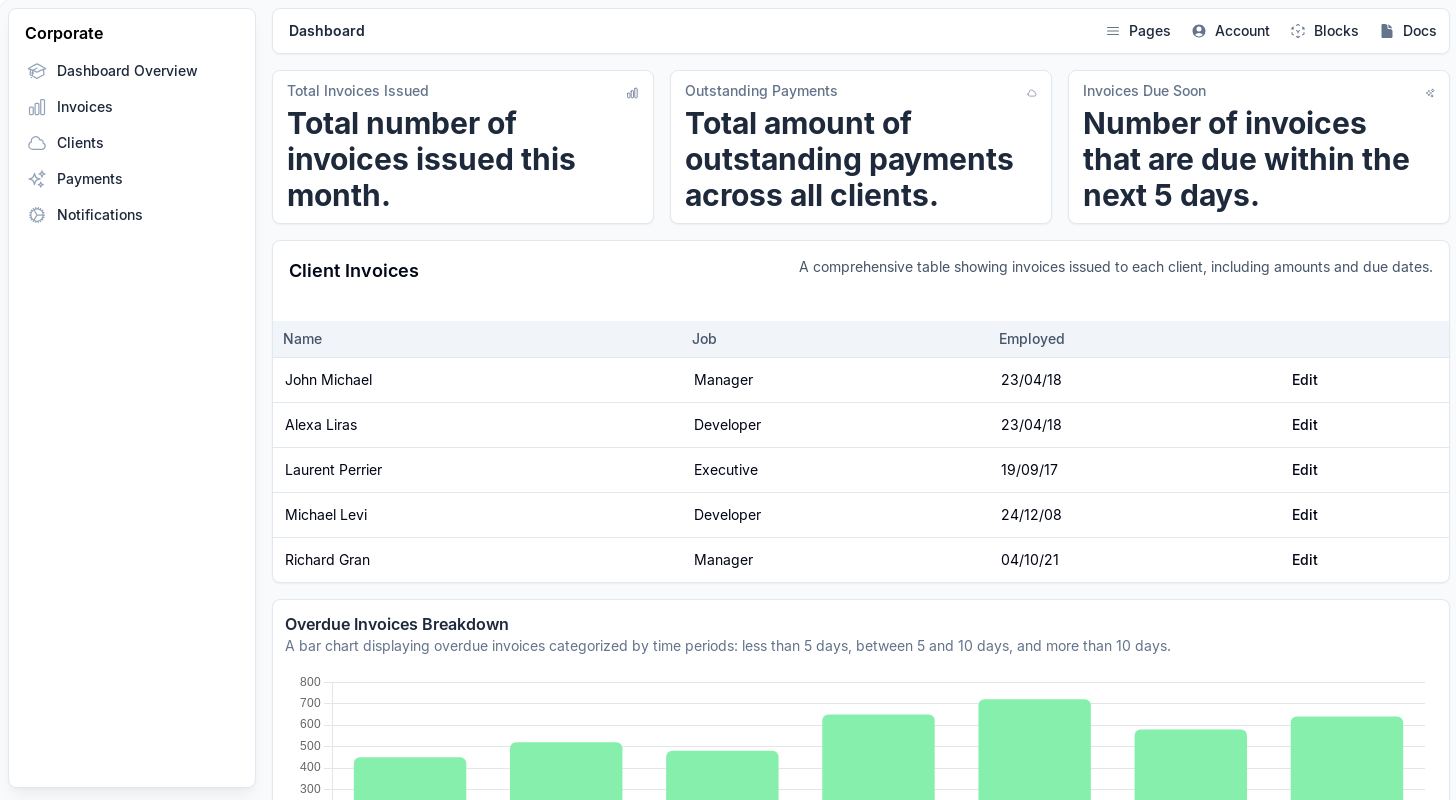
Task: Click the Corporate brand title
Action: [x=64, y=33]
